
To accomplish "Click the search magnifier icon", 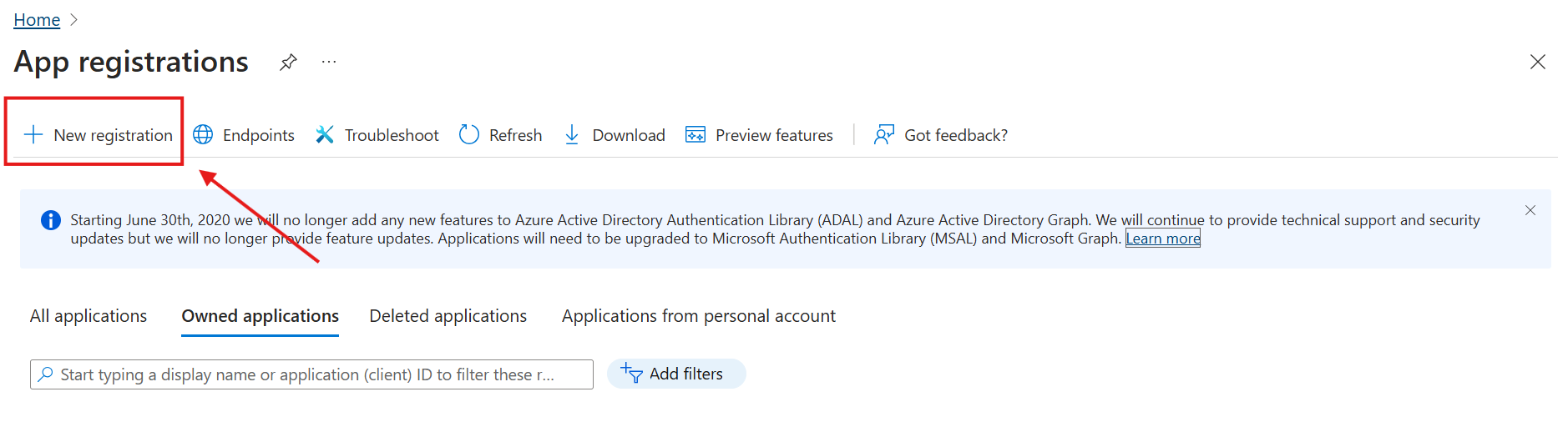I will [x=46, y=374].
